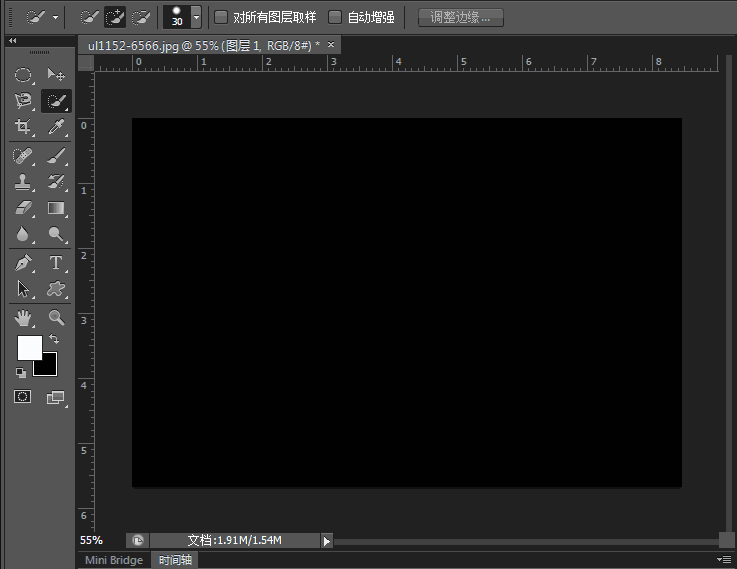The height and width of the screenshot is (569, 737).
Task: Click the Zoom tool in toolbox
Action: 56,318
